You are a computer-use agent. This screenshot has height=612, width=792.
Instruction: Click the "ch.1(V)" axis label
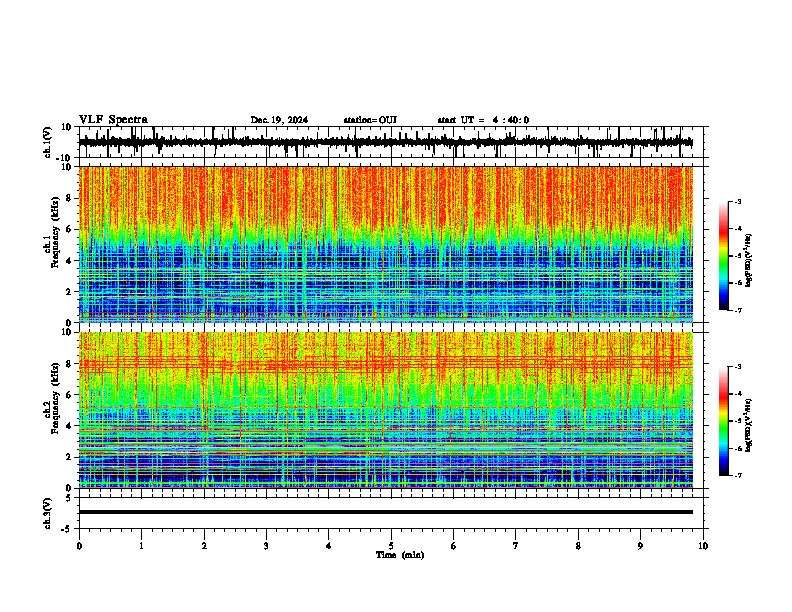click(x=47, y=142)
